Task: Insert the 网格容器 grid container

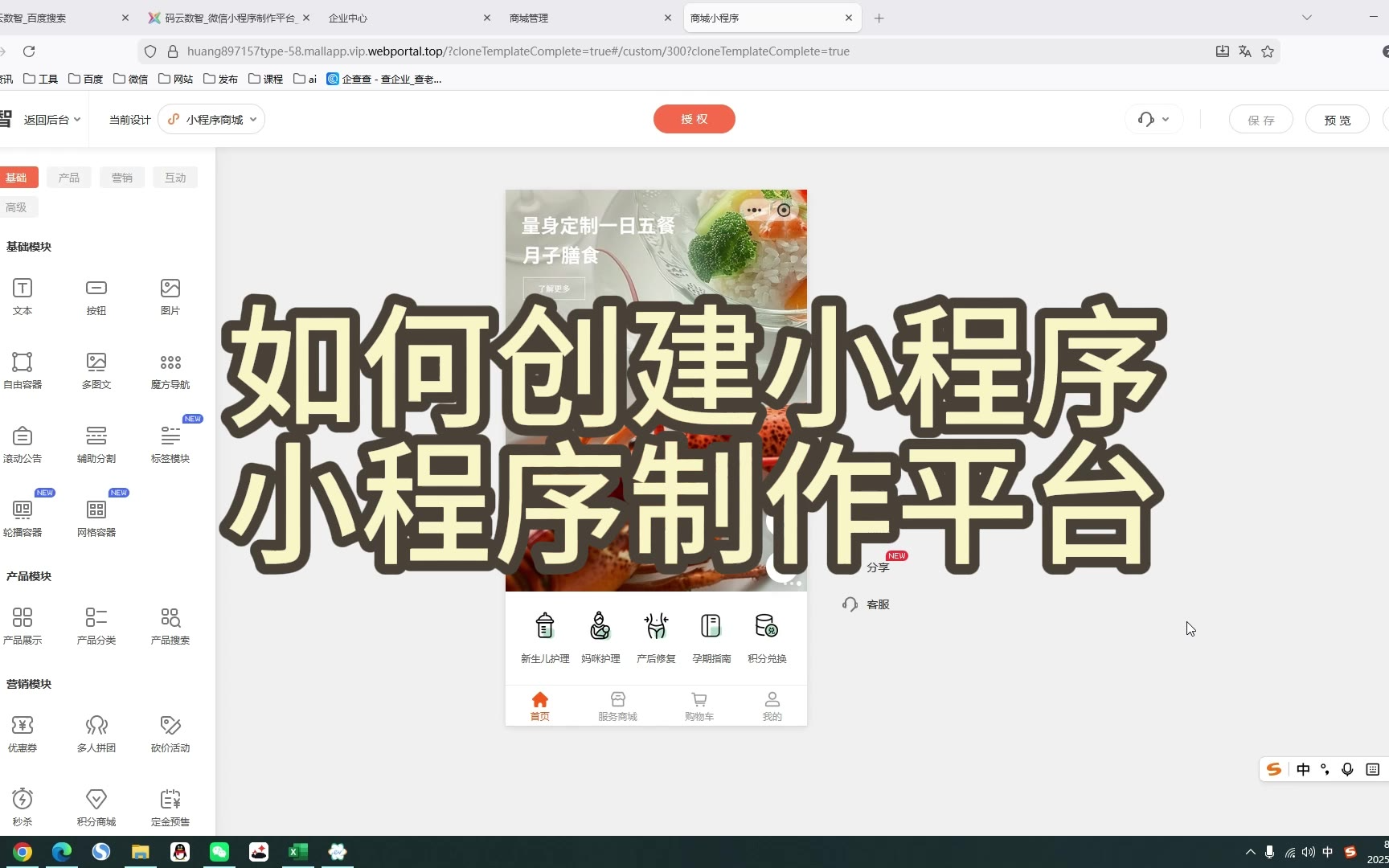Action: pyautogui.click(x=96, y=518)
